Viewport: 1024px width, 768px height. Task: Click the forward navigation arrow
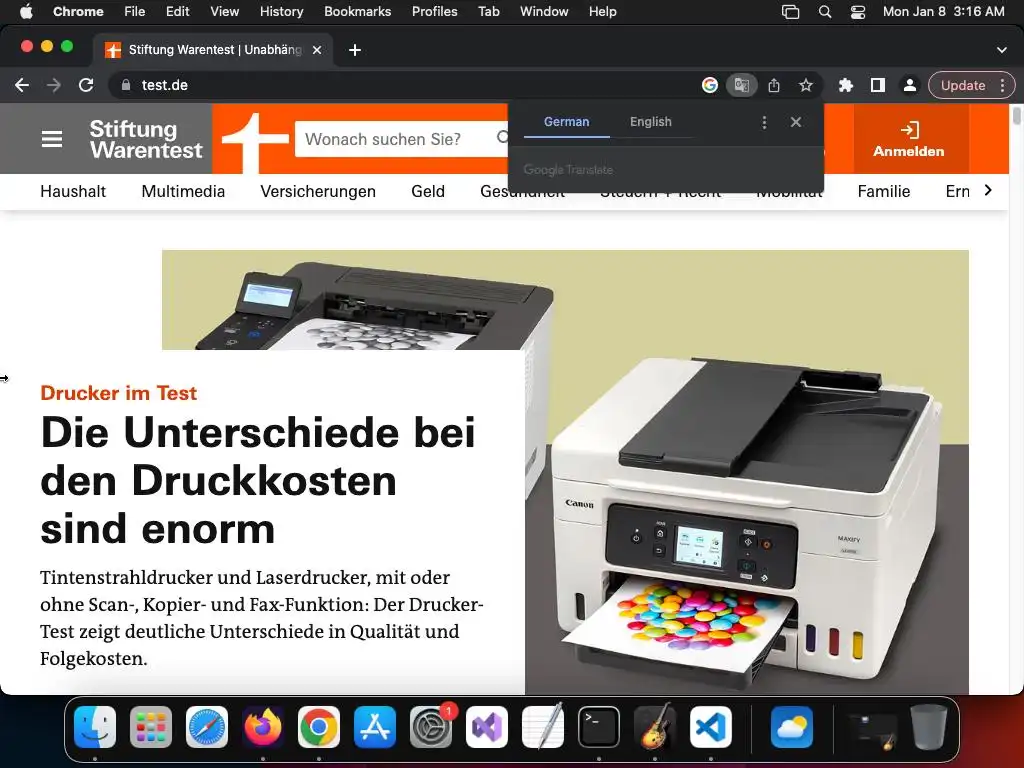54,85
